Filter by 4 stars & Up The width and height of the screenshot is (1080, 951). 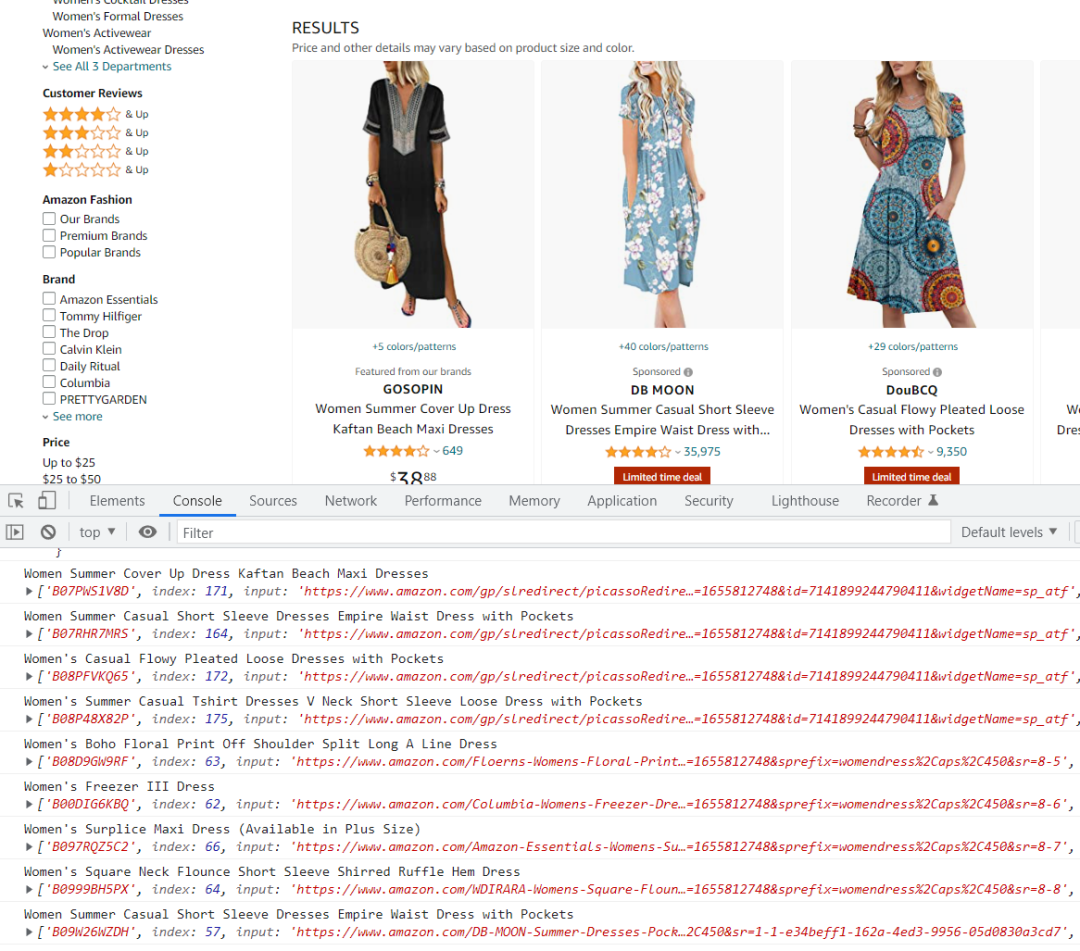pos(95,114)
